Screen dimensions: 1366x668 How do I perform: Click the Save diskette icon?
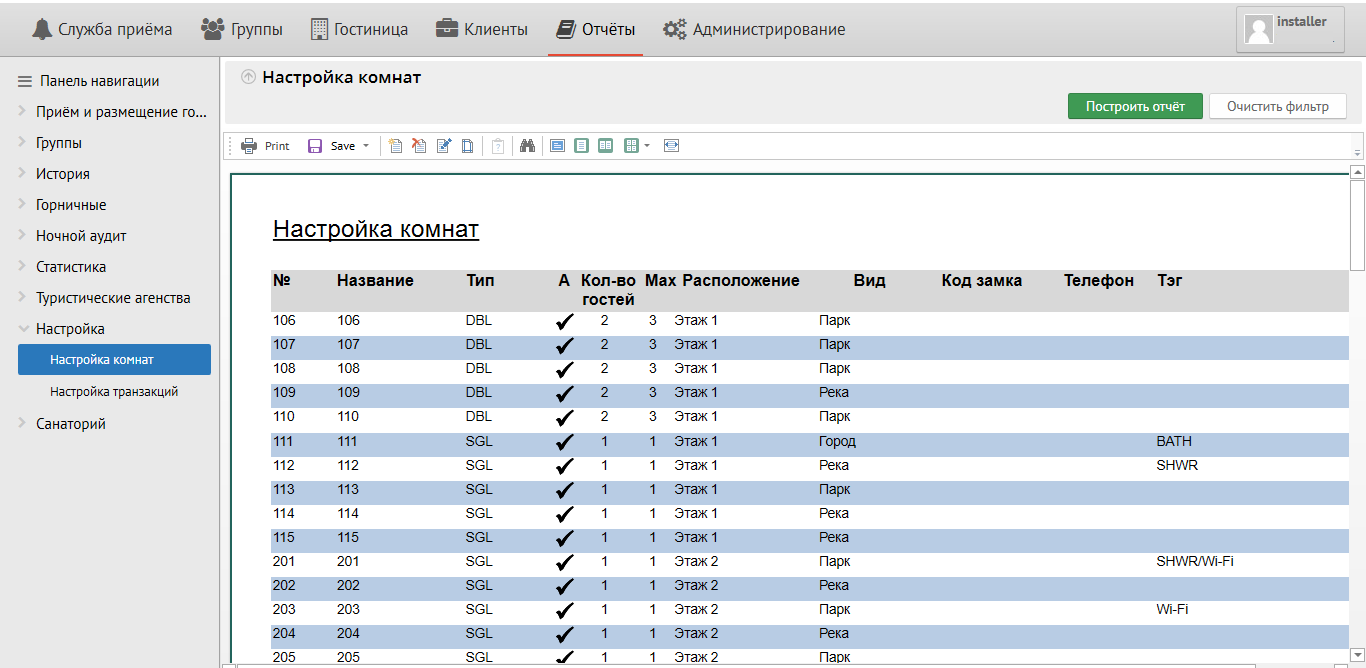click(315, 146)
